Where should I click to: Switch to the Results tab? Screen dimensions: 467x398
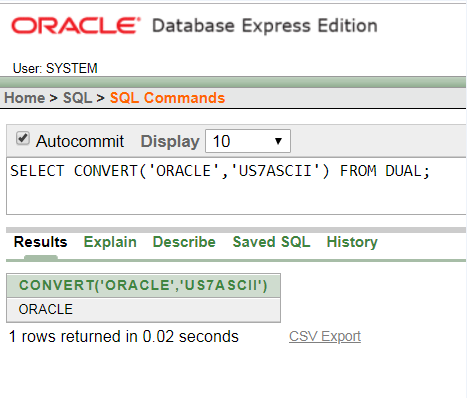pos(40,242)
